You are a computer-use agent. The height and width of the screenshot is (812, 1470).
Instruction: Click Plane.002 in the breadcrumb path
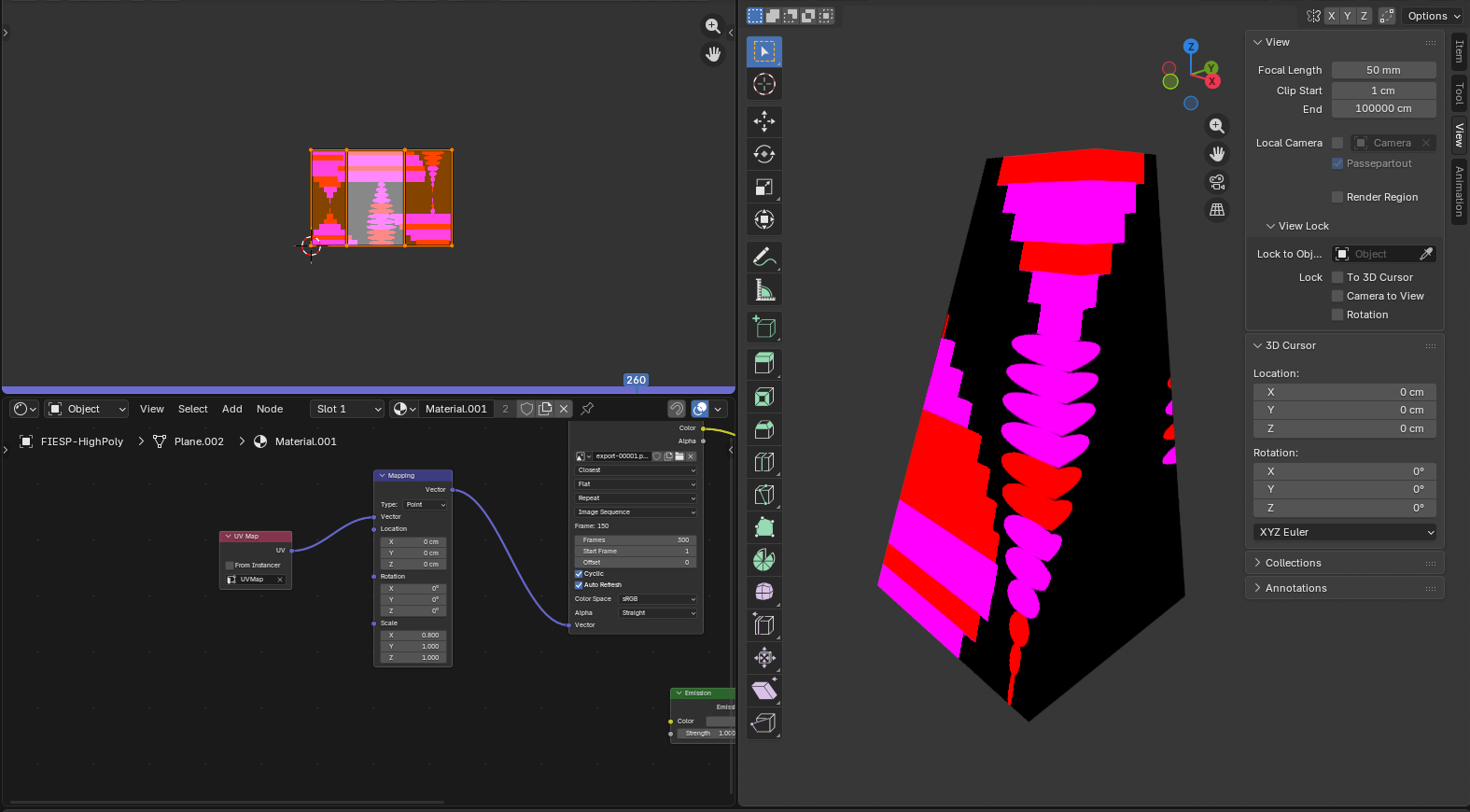(x=199, y=441)
